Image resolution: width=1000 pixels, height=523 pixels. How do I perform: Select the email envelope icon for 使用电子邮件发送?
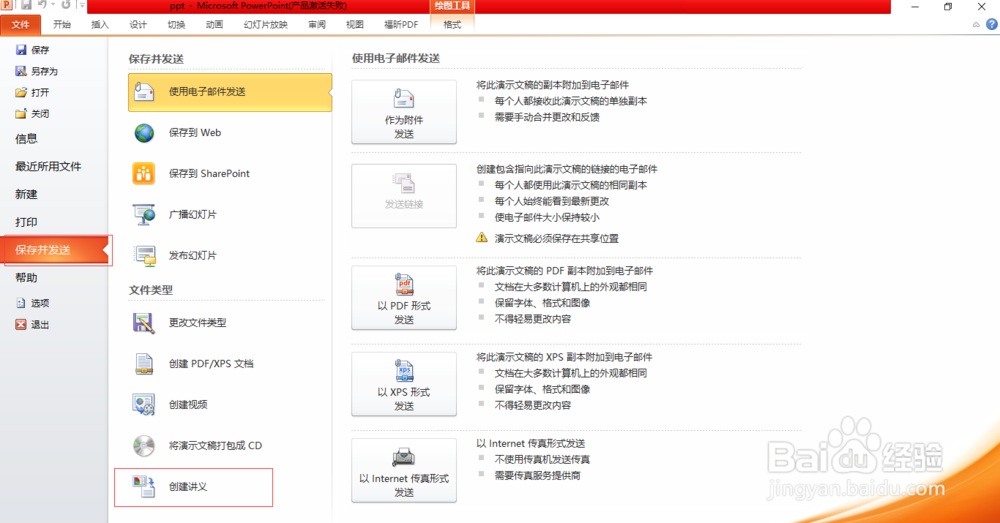[x=144, y=92]
